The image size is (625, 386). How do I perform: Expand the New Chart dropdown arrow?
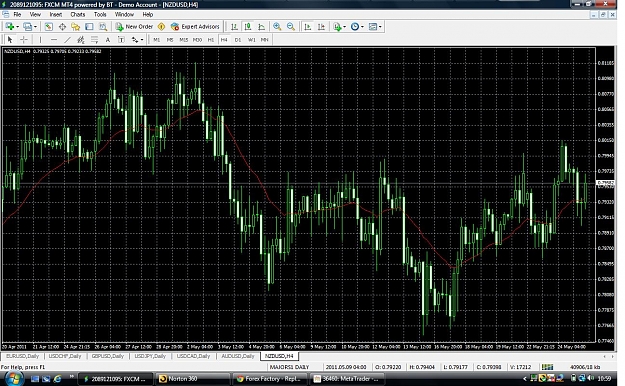tap(17, 27)
